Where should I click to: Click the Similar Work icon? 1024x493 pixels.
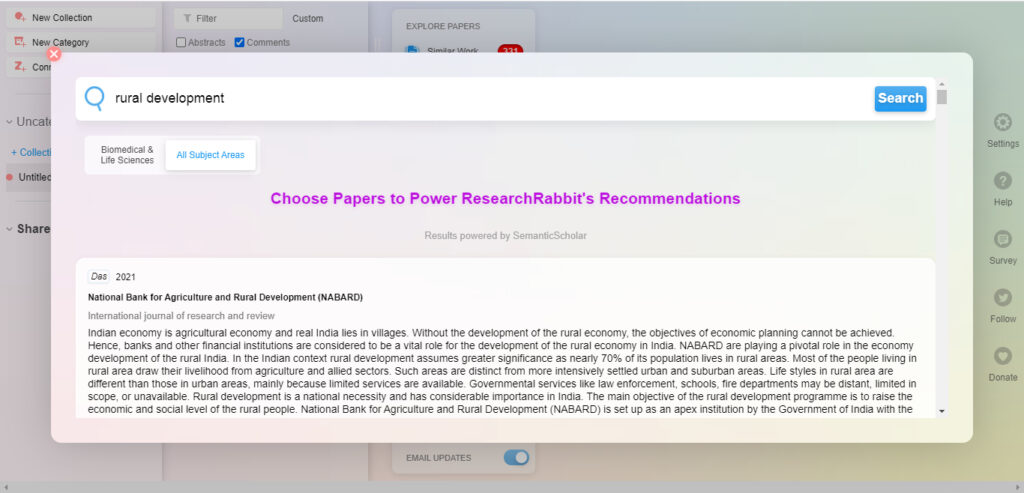(x=412, y=50)
